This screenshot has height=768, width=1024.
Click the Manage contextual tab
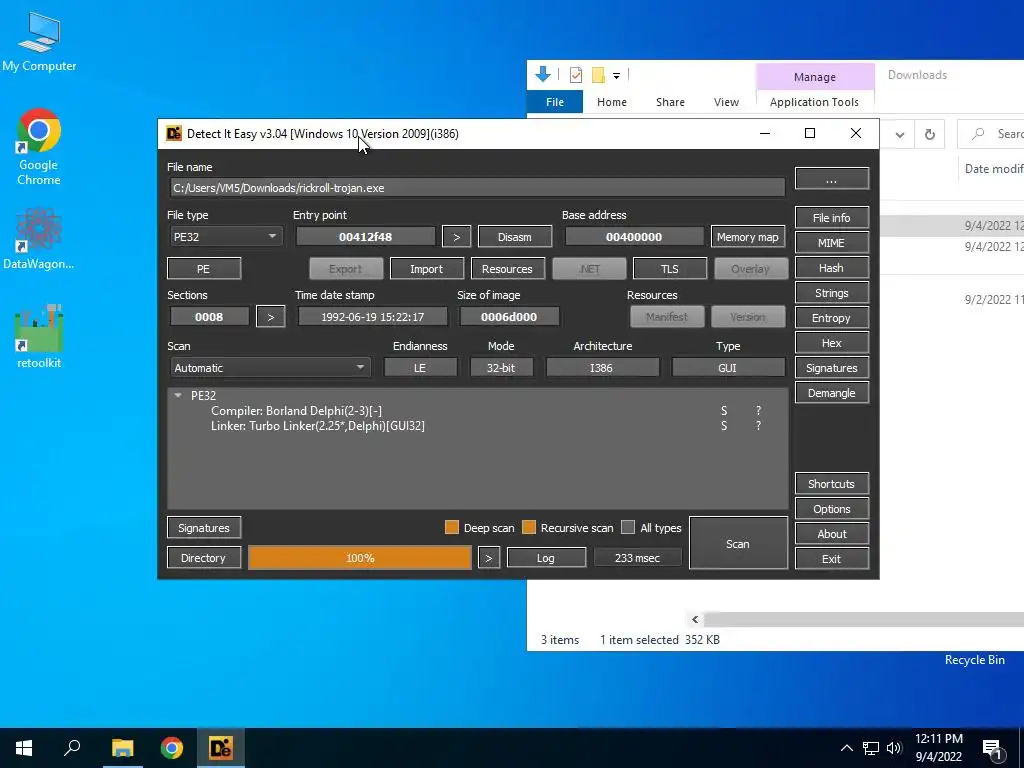pyautogui.click(x=814, y=77)
